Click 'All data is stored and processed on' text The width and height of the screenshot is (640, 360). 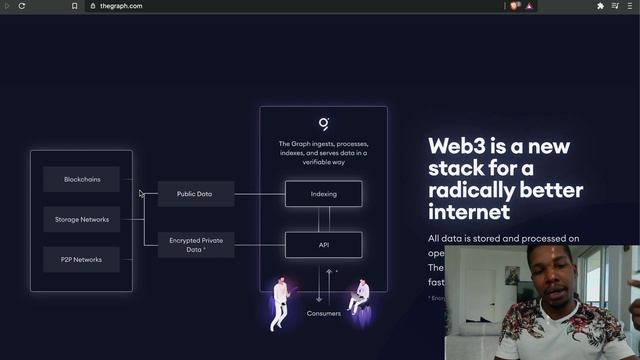point(504,238)
